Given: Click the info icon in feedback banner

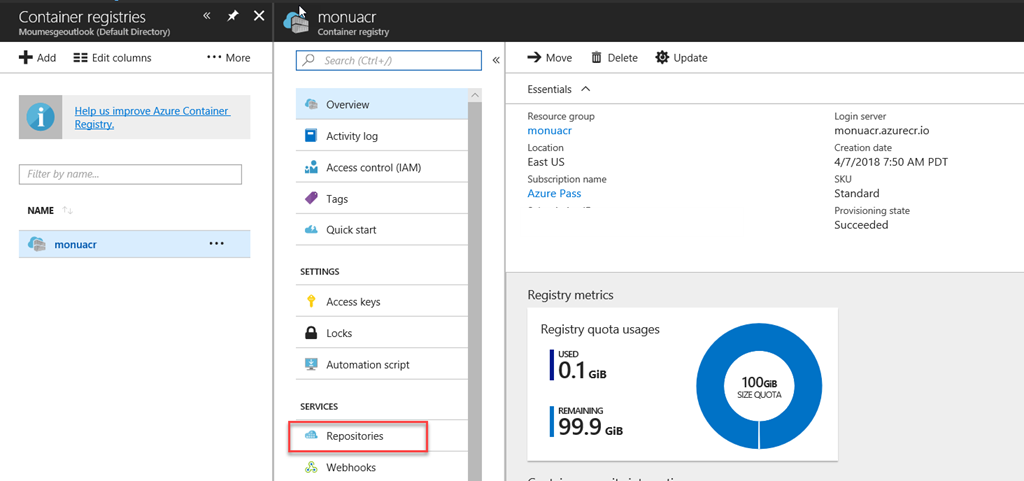Looking at the screenshot, I should tap(40, 117).
